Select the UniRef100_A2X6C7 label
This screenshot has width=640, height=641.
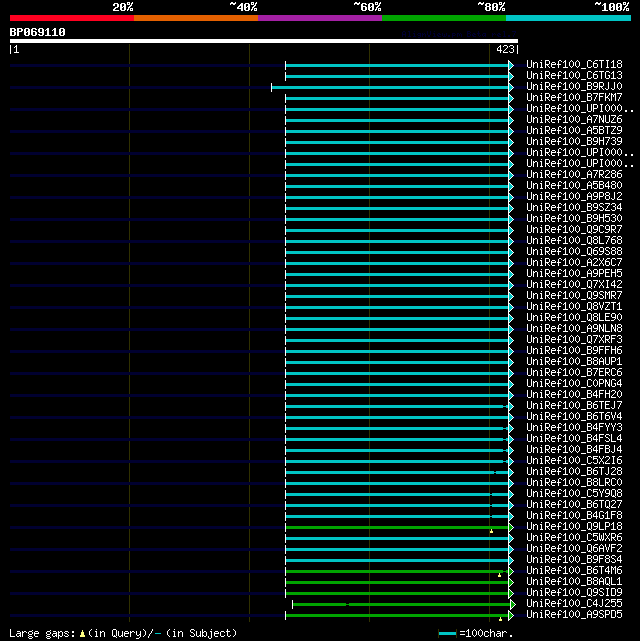click(574, 262)
